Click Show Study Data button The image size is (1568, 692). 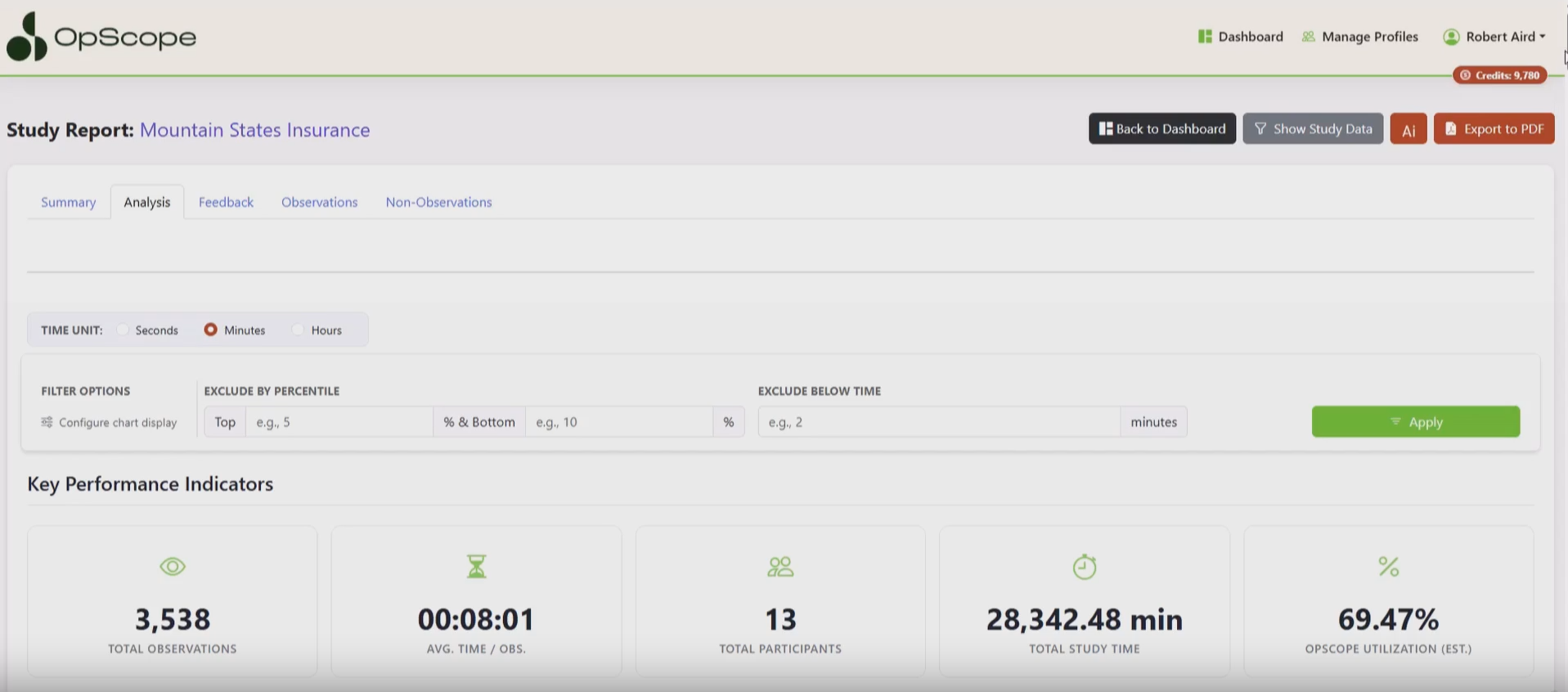point(1313,128)
